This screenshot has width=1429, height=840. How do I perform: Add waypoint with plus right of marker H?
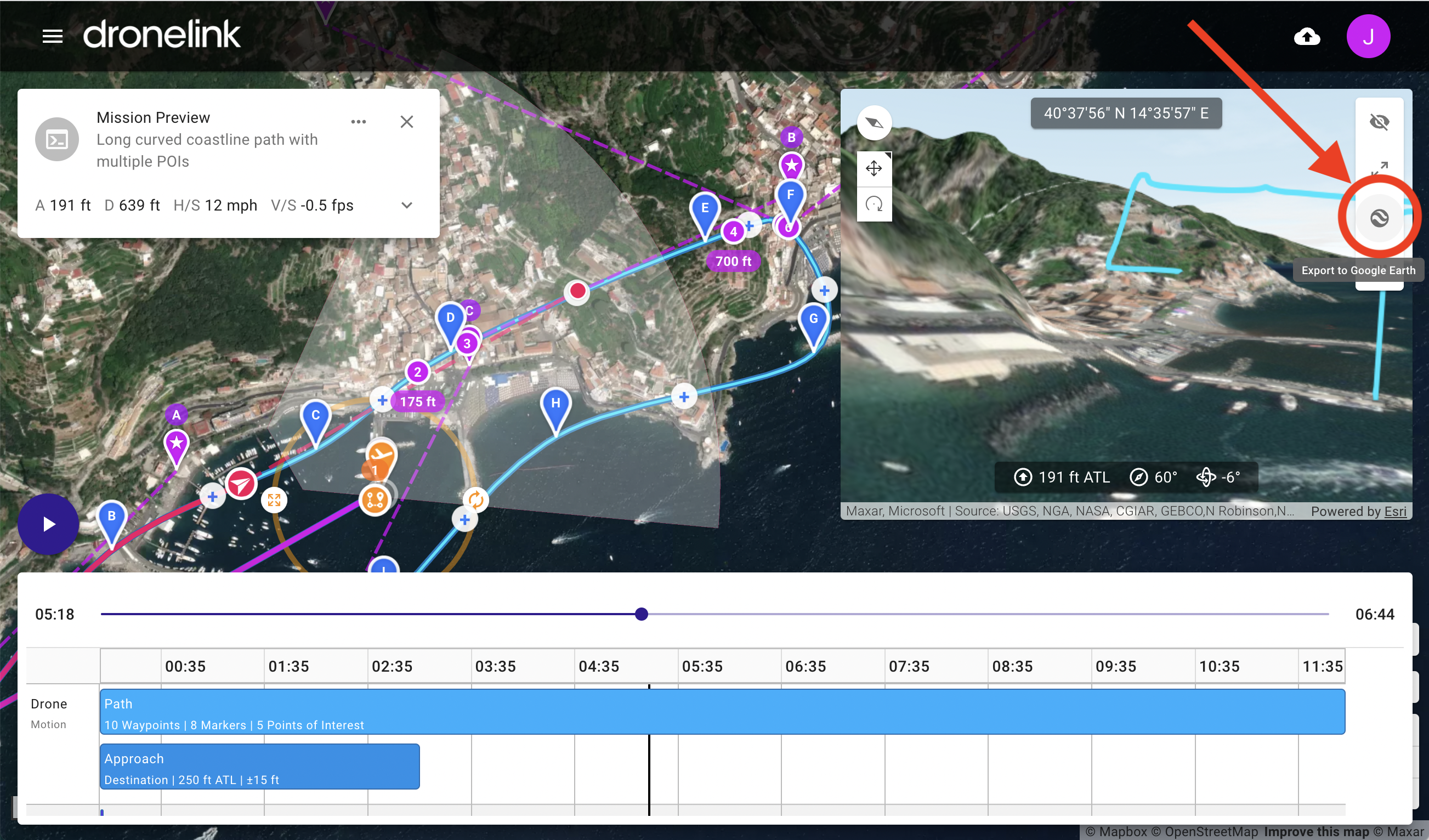683,397
